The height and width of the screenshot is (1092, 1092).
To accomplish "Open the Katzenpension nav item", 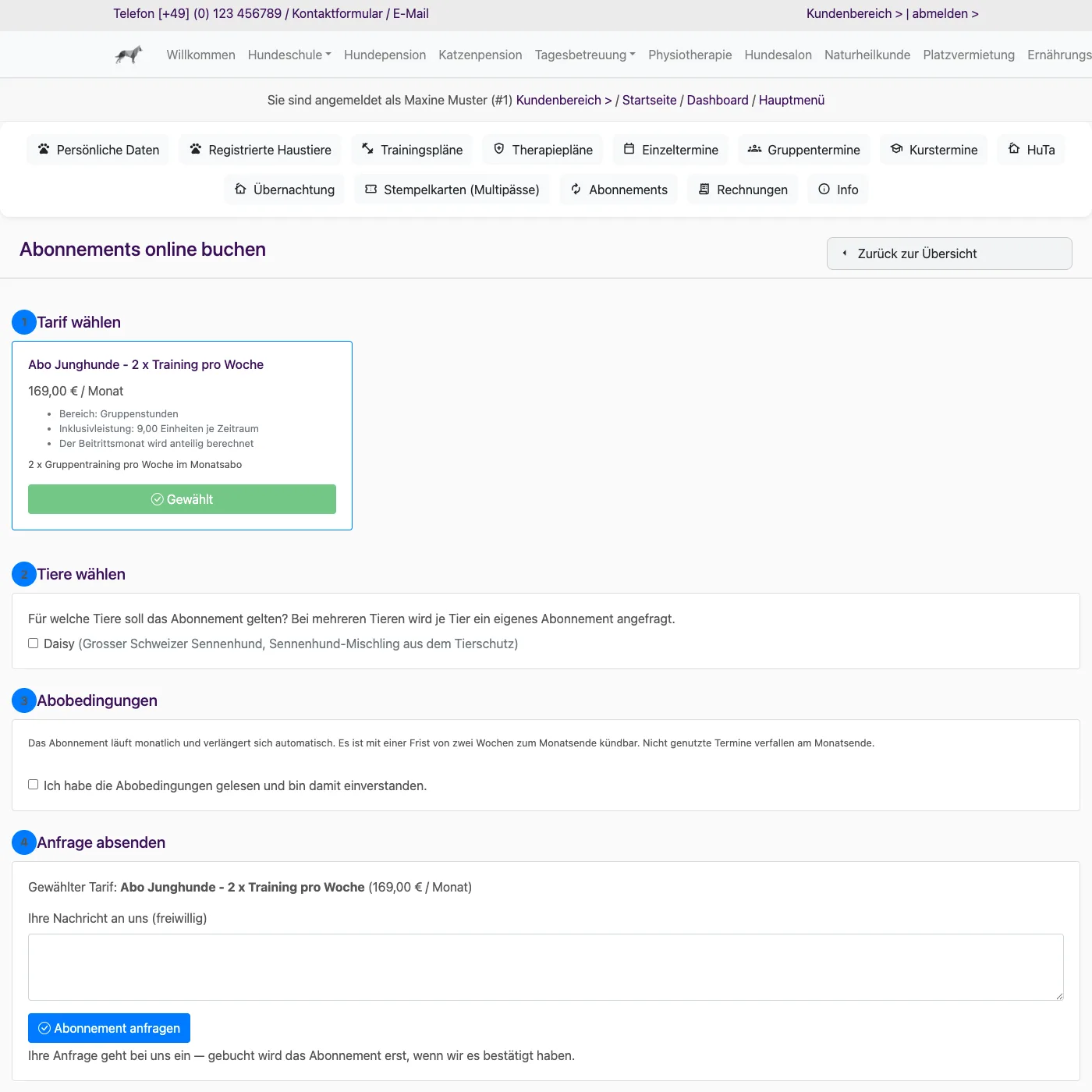I will pos(480,55).
